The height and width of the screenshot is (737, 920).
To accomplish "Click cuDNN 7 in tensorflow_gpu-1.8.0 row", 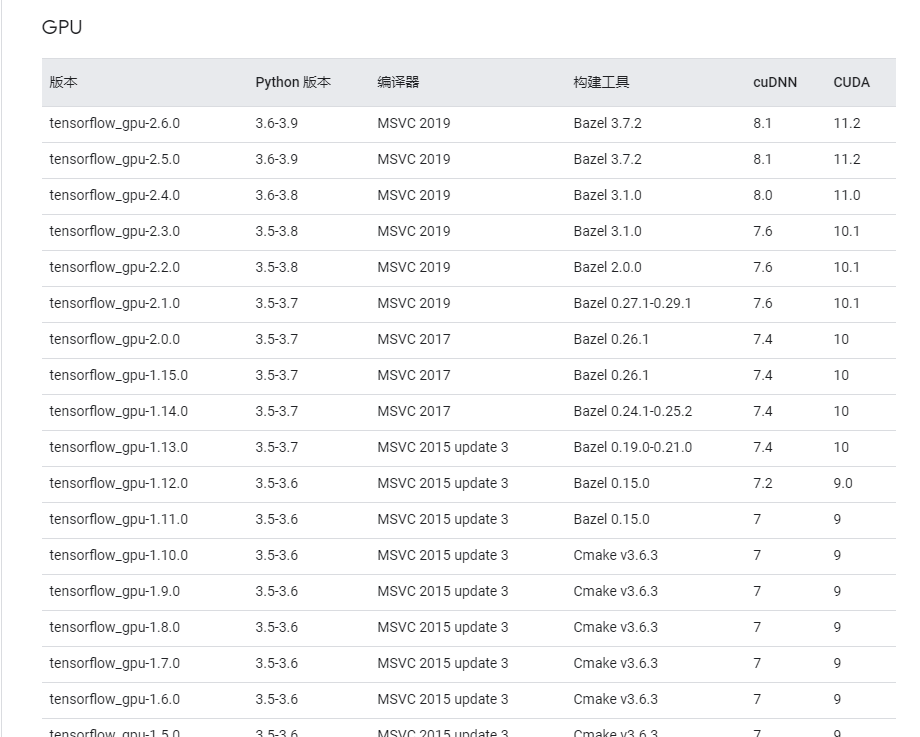I will click(757, 627).
